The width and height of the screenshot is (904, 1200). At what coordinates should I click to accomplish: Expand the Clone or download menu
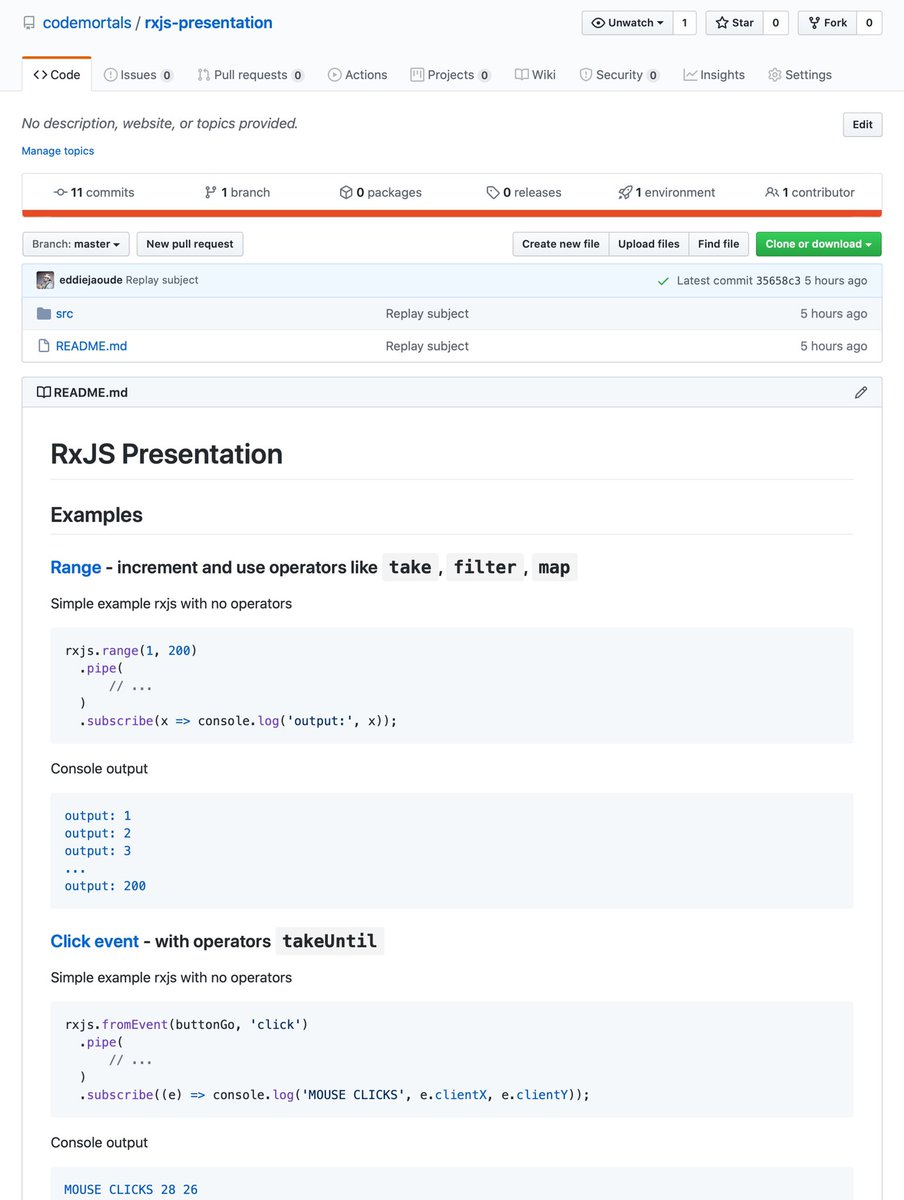819,244
